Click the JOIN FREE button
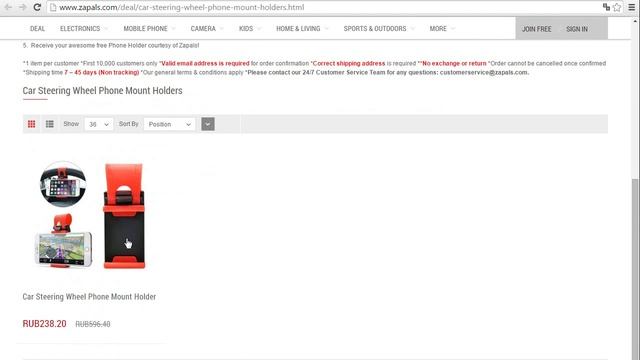The width and height of the screenshot is (640, 360). [536, 29]
